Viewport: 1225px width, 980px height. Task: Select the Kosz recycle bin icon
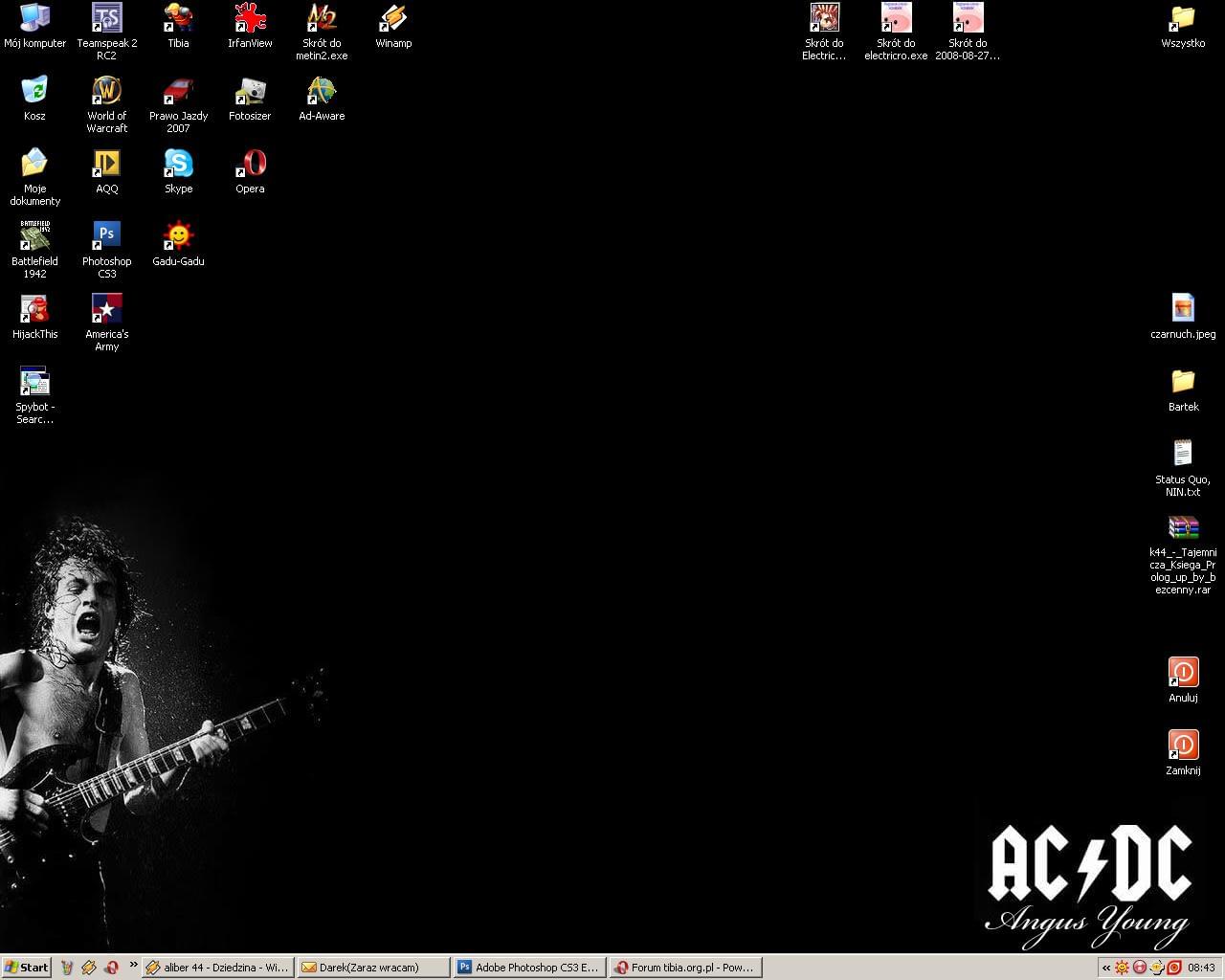pos(34,99)
